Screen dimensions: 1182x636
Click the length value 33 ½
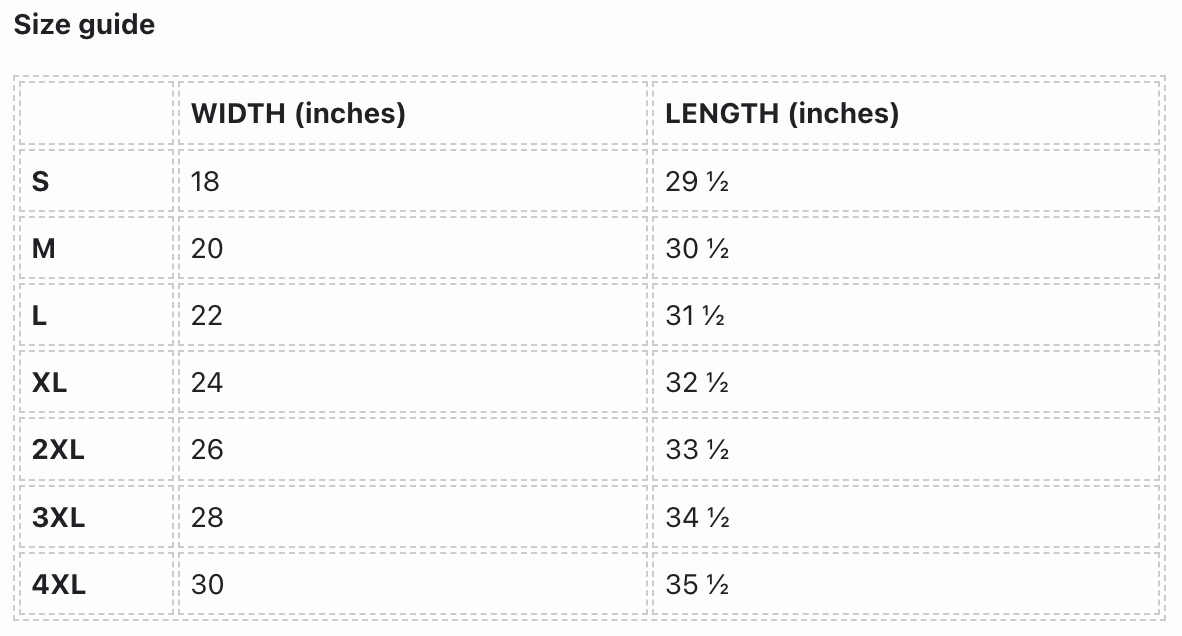(697, 449)
